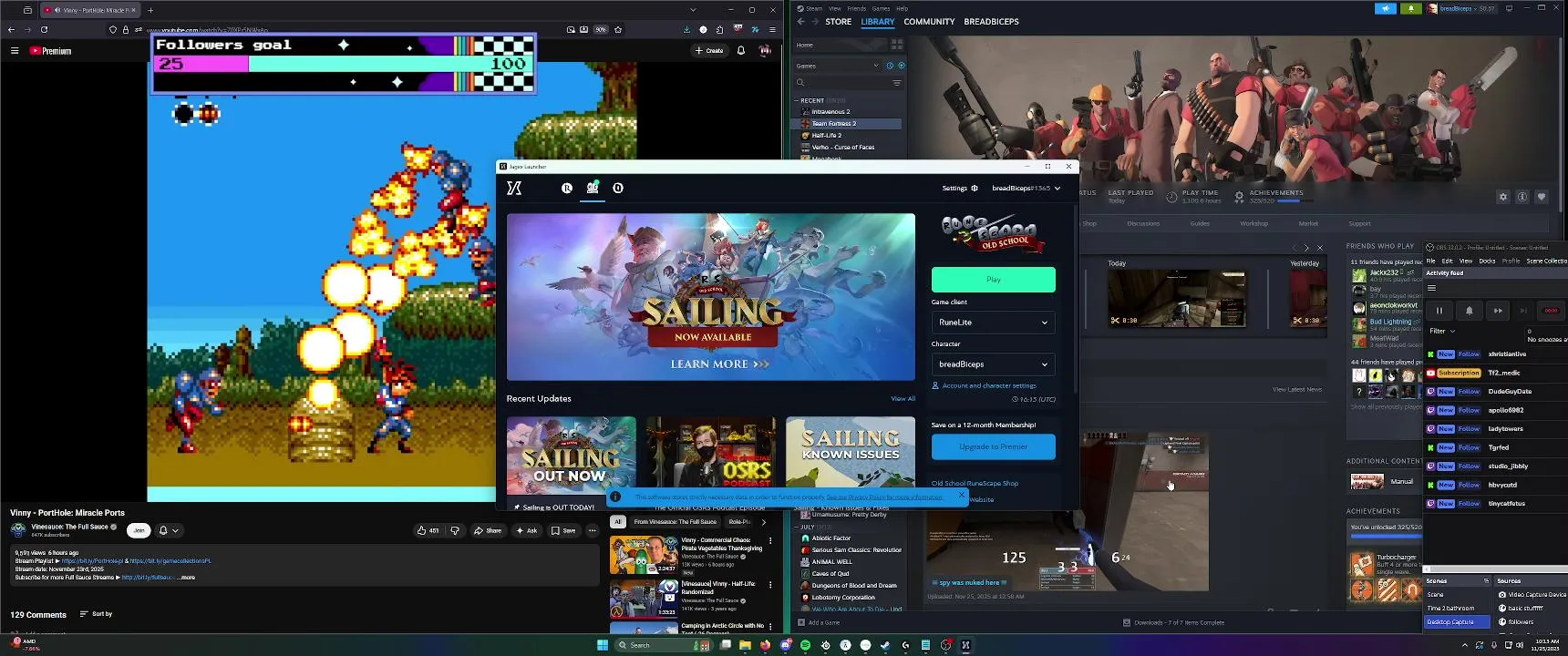Screen dimensions: 1568x656
Task: Open the RuneLite game client dropdown
Action: [x=993, y=323]
